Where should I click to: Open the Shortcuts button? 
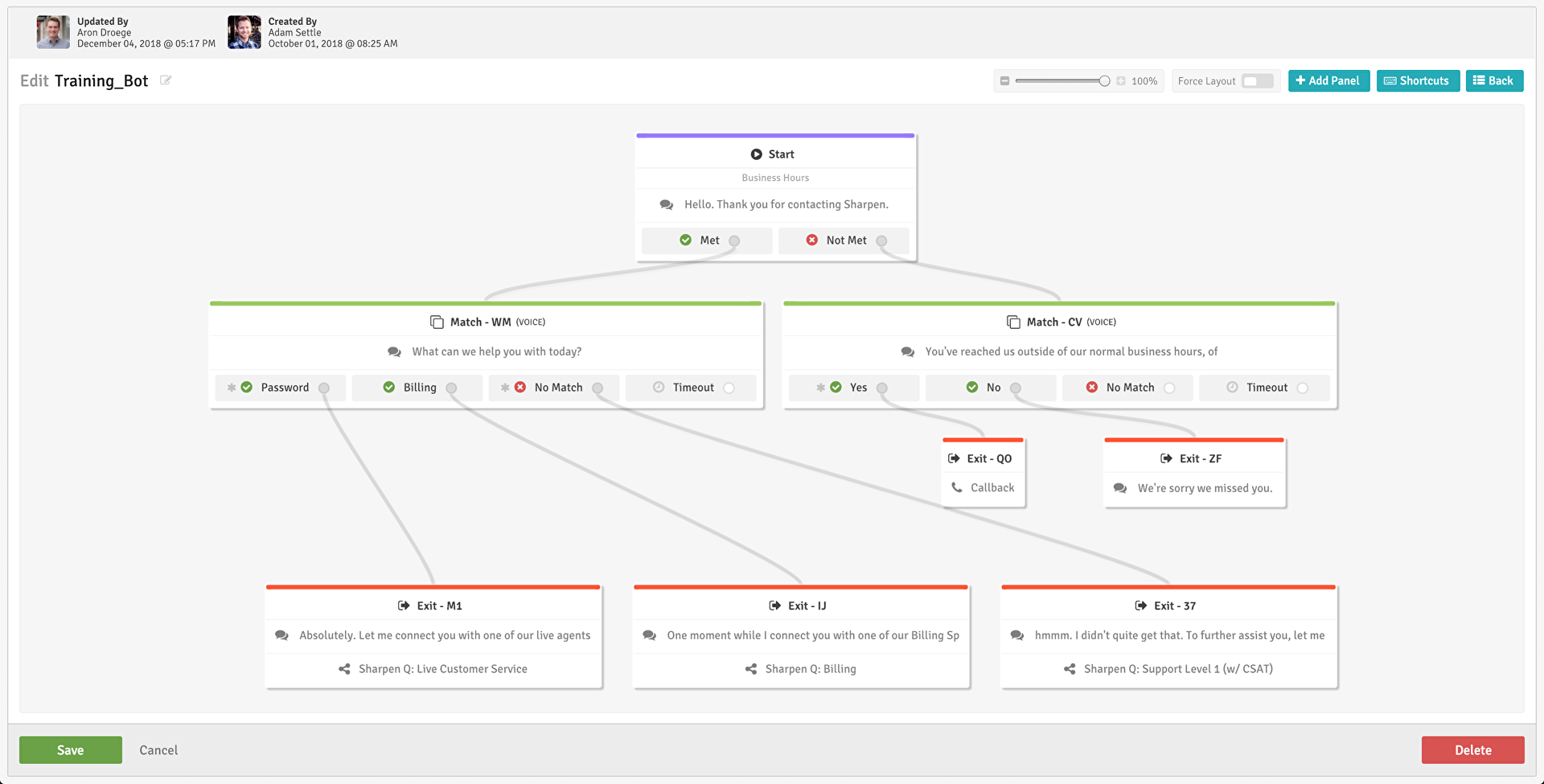point(1418,81)
